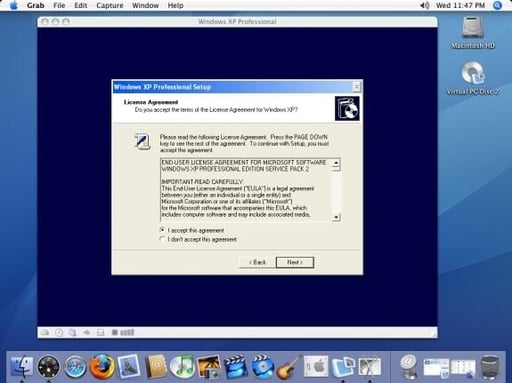
Task: Launch iTunes from the Dock
Action: 182,367
